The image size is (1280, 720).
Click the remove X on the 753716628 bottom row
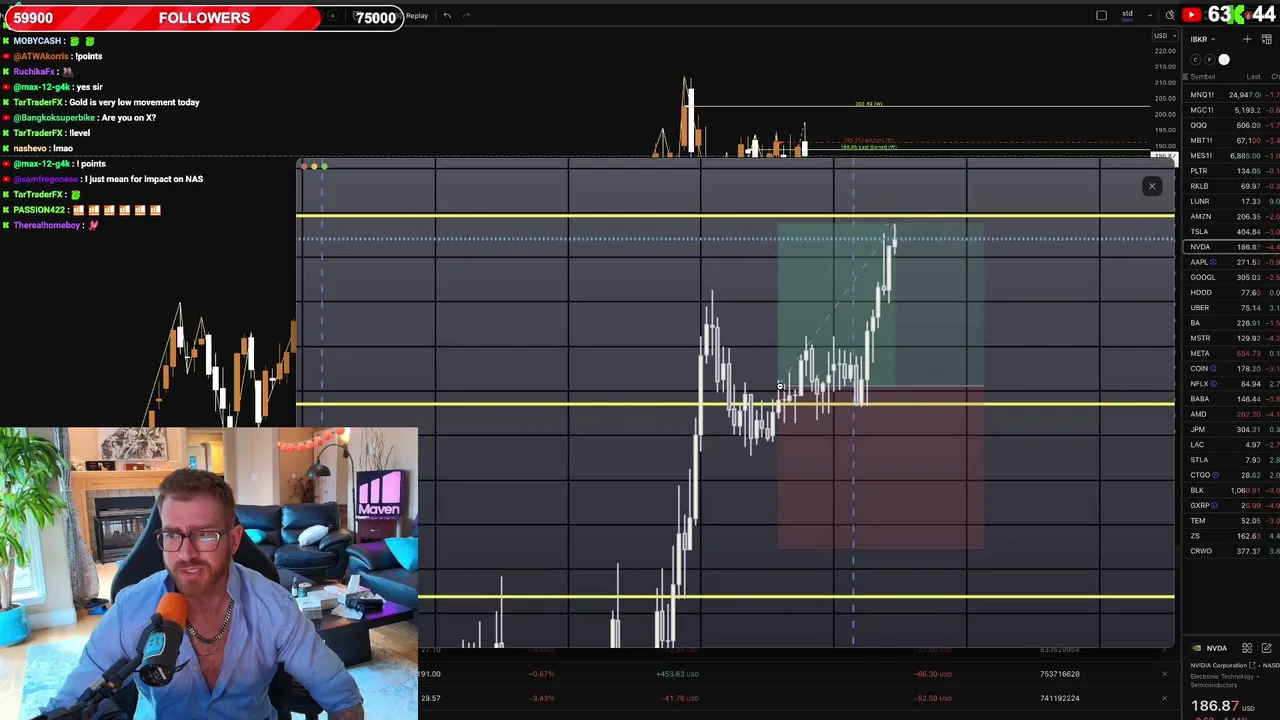click(1164, 674)
